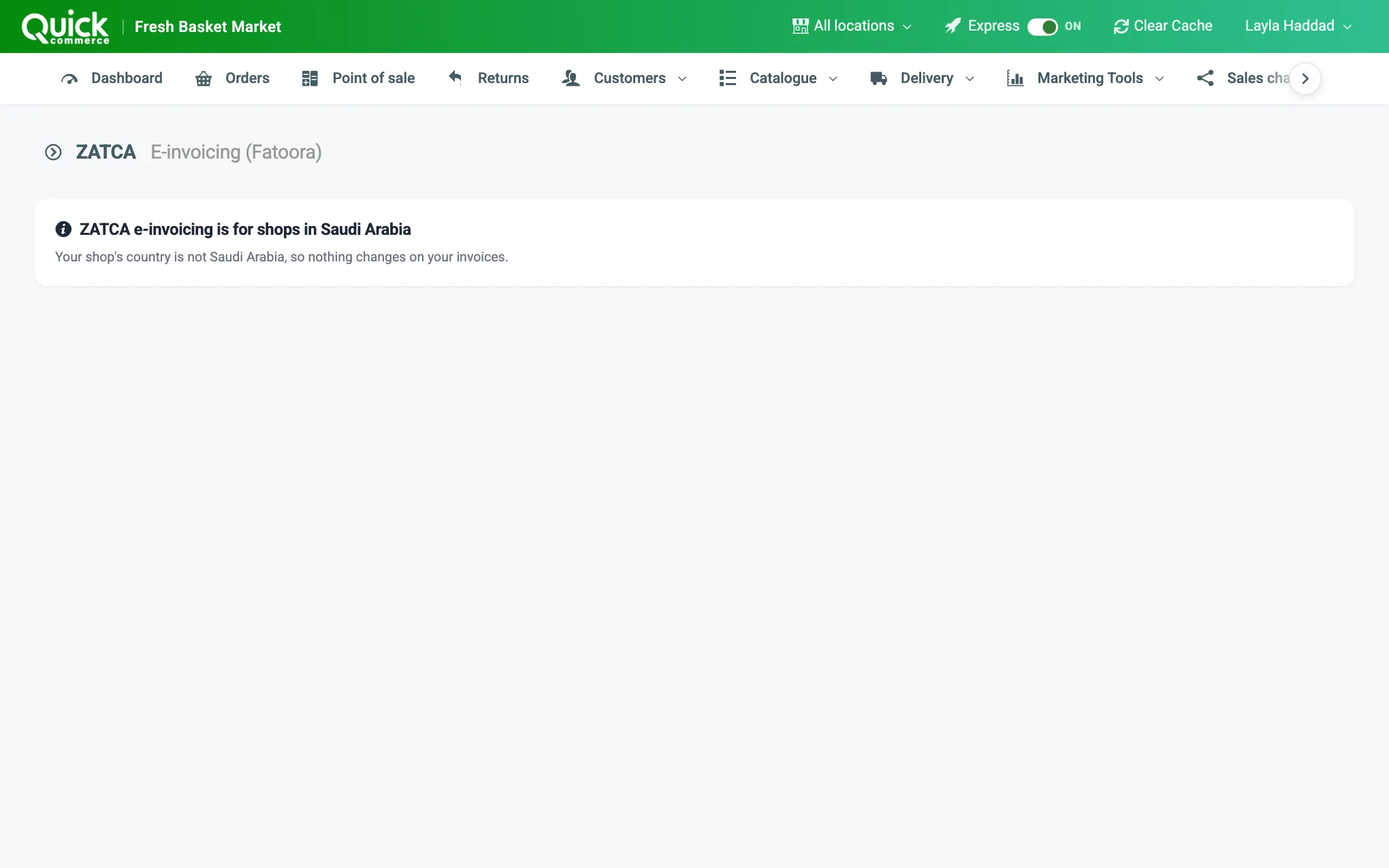Click the Fresh Basket Market shop name
Image resolution: width=1389 pixels, height=868 pixels.
click(208, 27)
